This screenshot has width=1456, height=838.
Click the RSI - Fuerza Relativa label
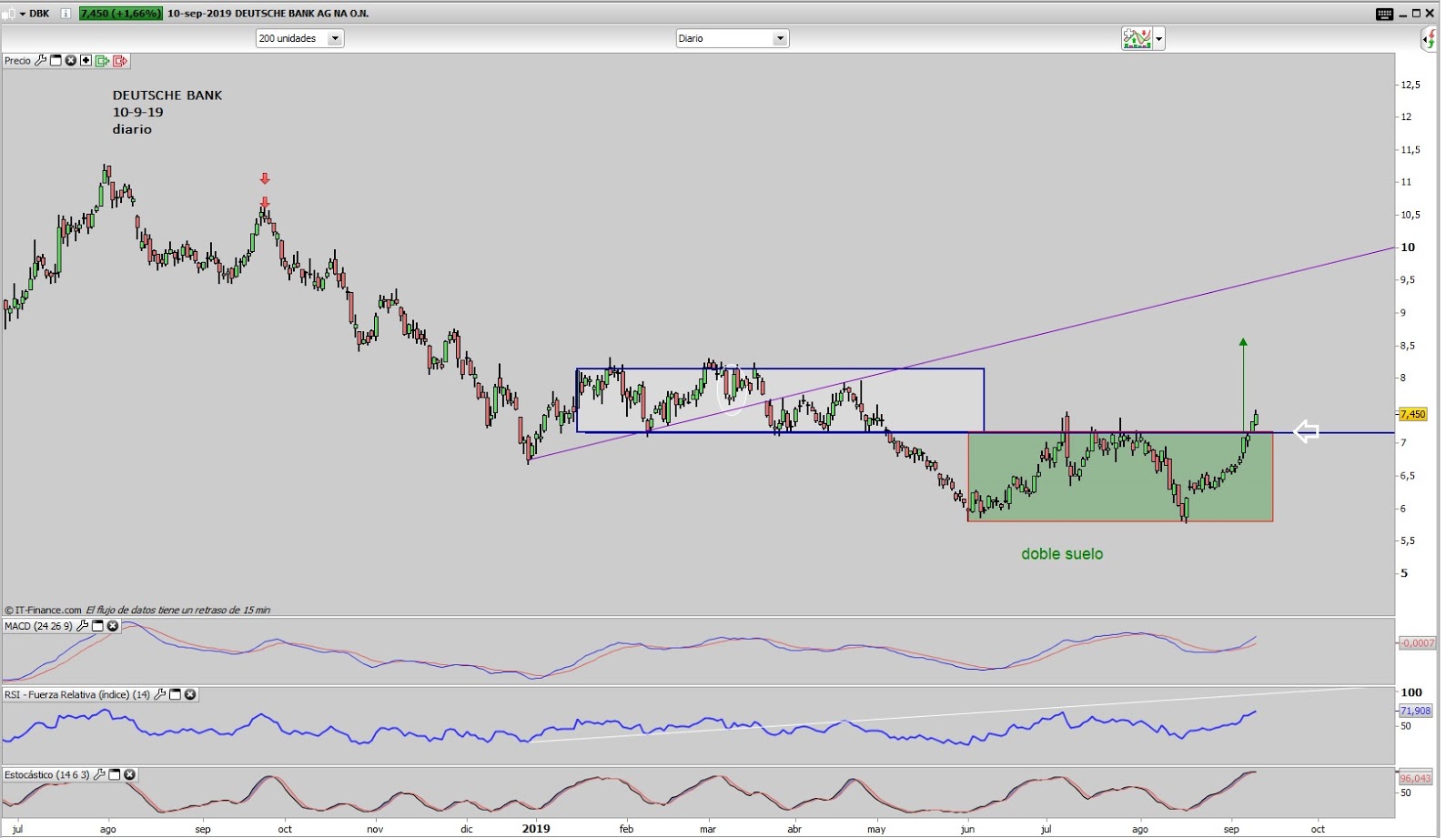(77, 694)
